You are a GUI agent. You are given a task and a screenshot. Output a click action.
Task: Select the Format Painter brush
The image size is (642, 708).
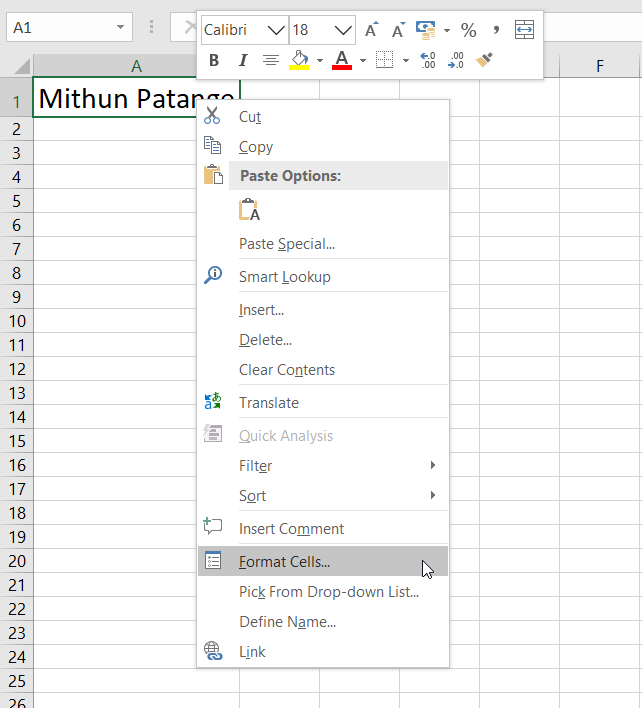click(x=484, y=60)
